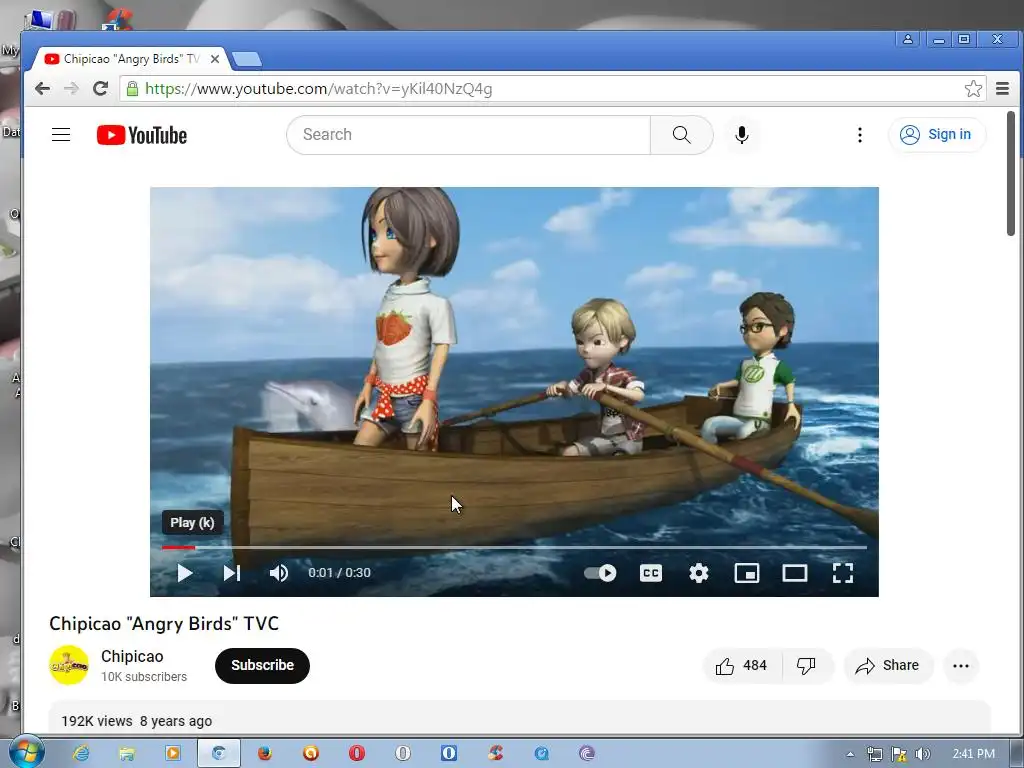
Task: Click the video title text
Action: [x=164, y=624]
